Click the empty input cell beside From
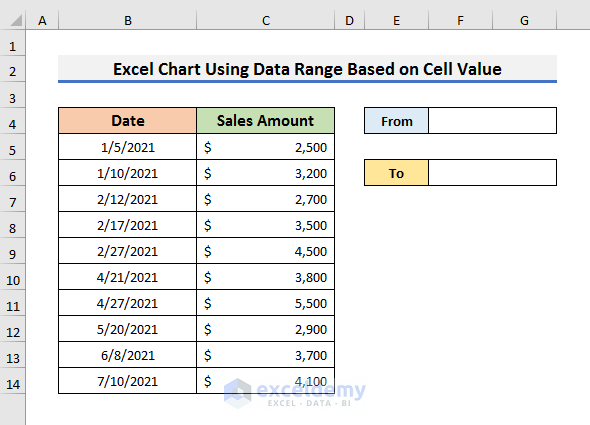The height and width of the screenshot is (425, 590). [x=493, y=121]
